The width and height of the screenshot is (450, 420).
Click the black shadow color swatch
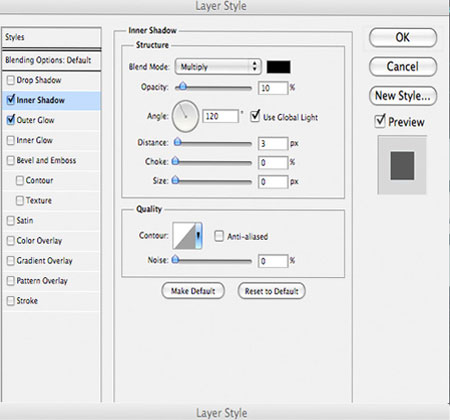[x=278, y=67]
